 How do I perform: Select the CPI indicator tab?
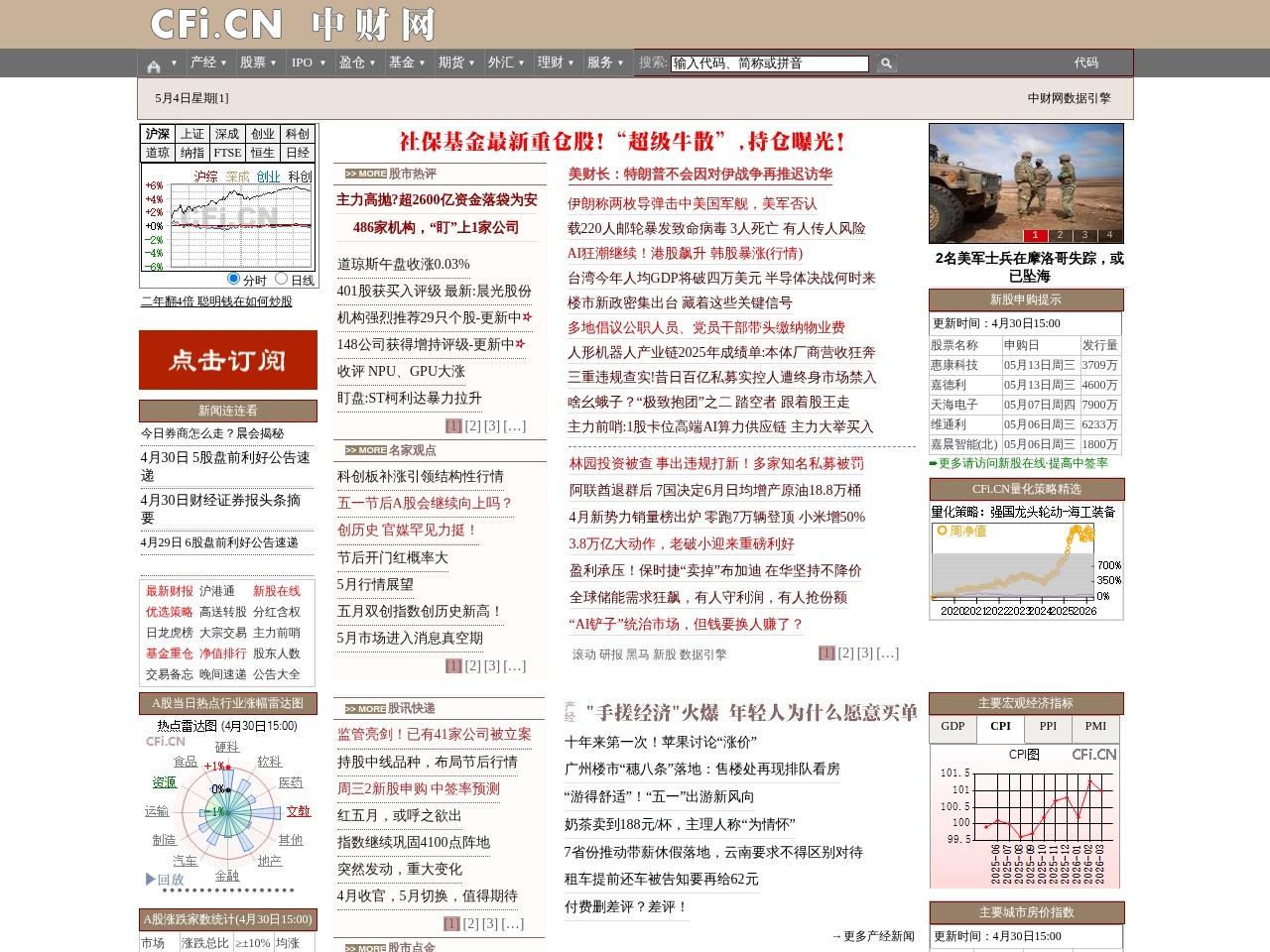[x=1000, y=728]
